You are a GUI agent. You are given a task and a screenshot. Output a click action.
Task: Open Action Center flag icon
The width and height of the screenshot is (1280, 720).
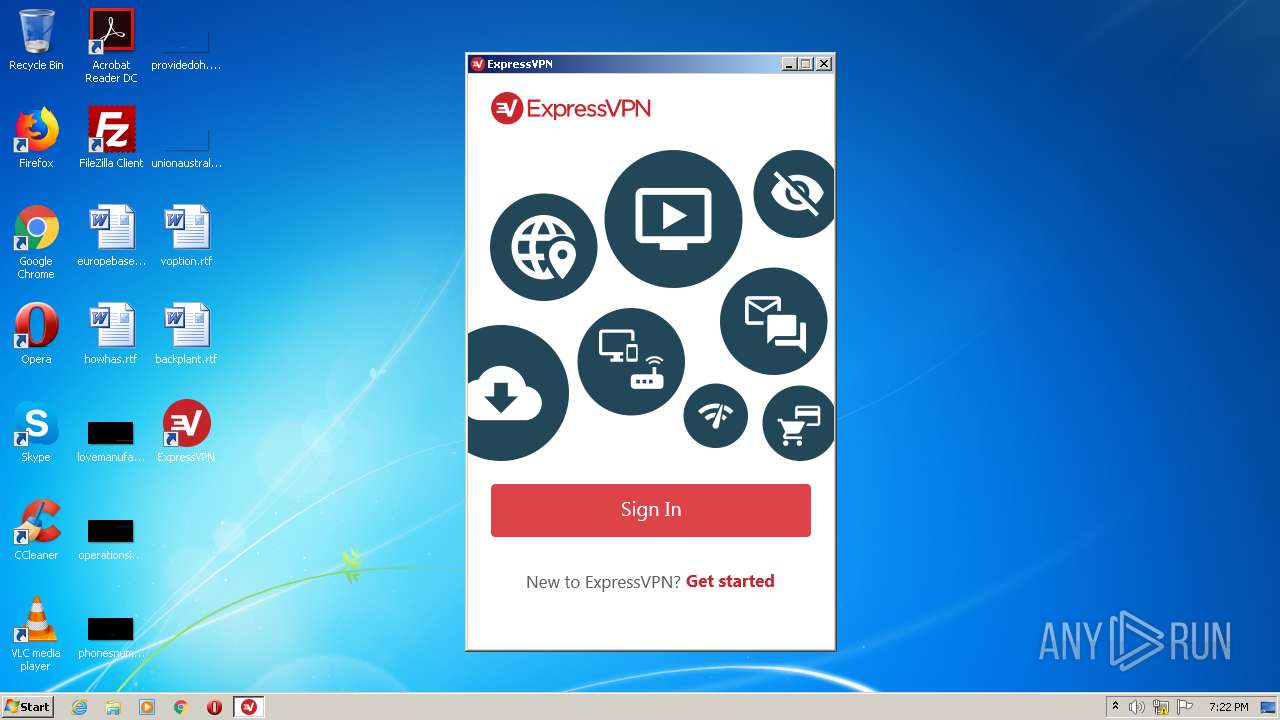tap(1185, 707)
